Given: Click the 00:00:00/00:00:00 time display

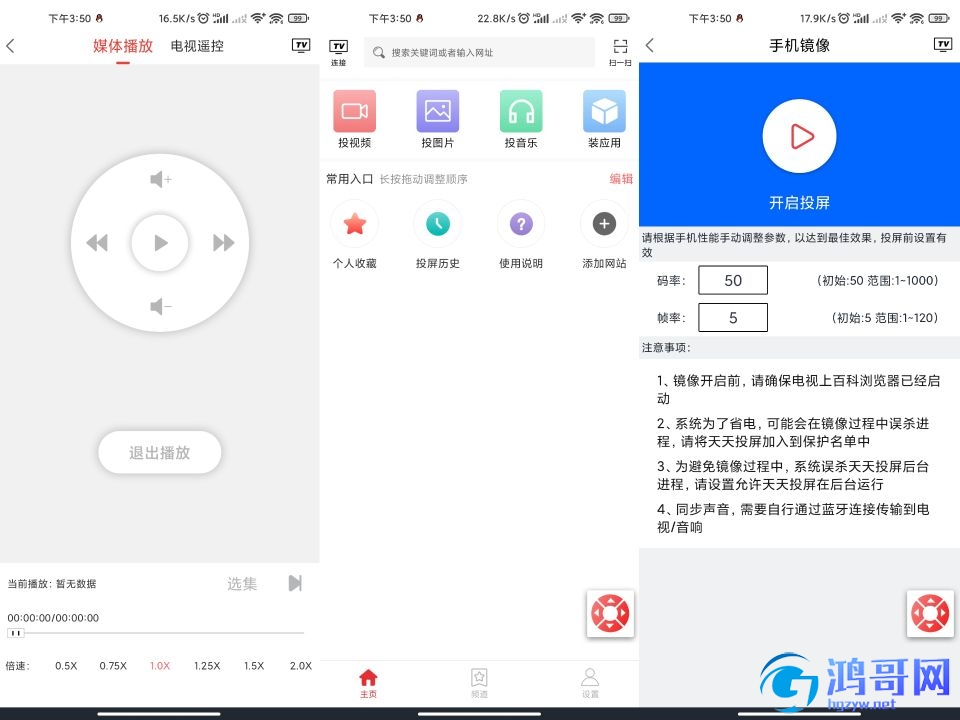Looking at the screenshot, I should [x=53, y=618].
